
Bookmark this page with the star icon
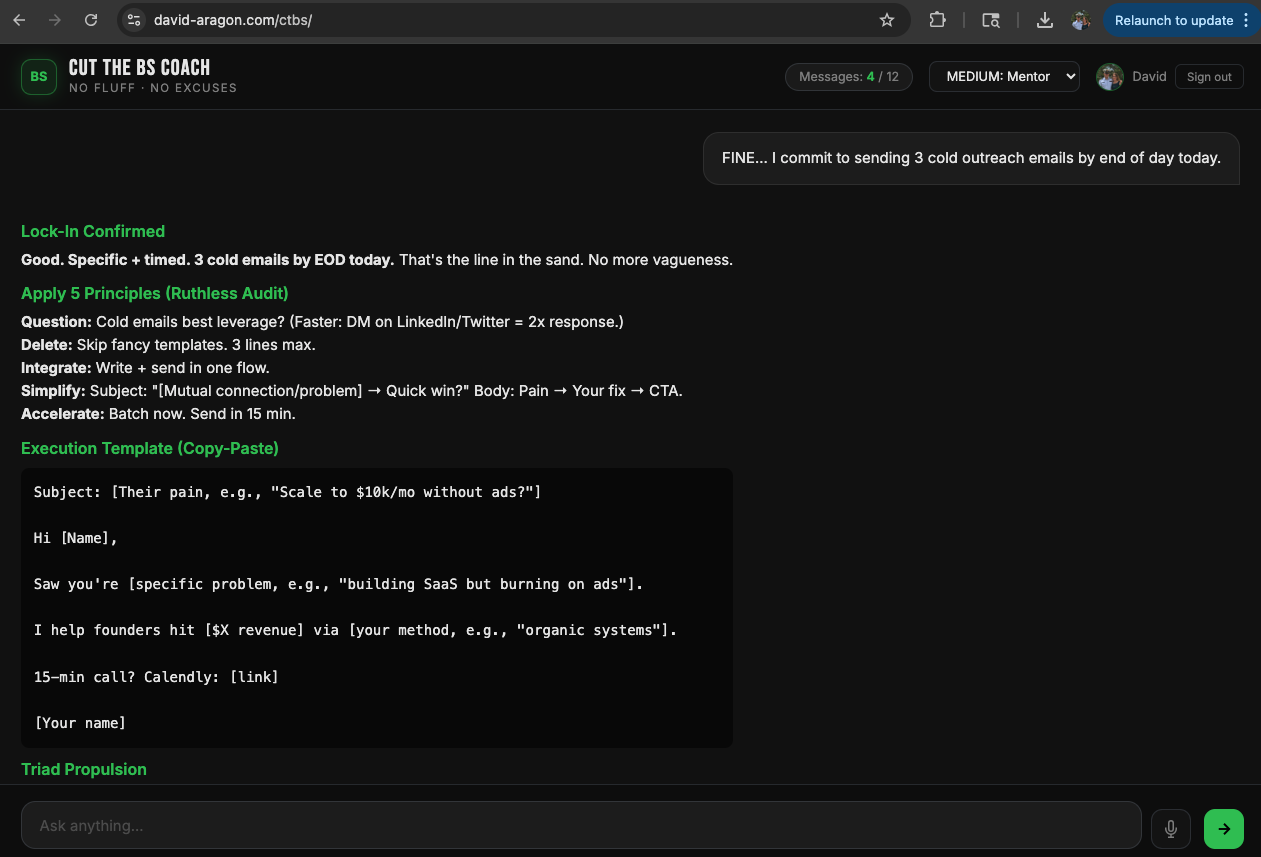[x=886, y=20]
